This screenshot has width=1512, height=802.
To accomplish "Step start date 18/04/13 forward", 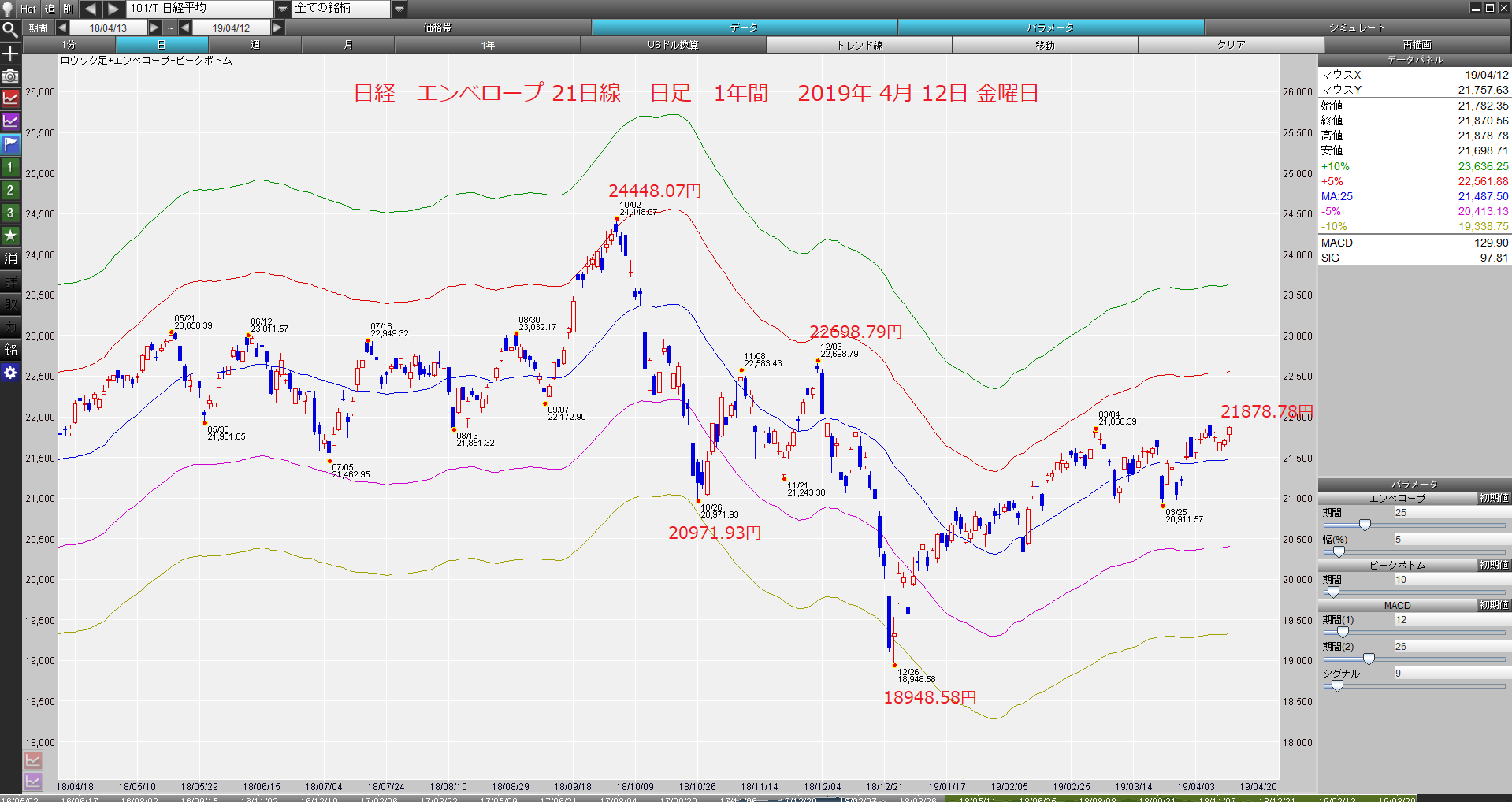I will [x=154, y=28].
